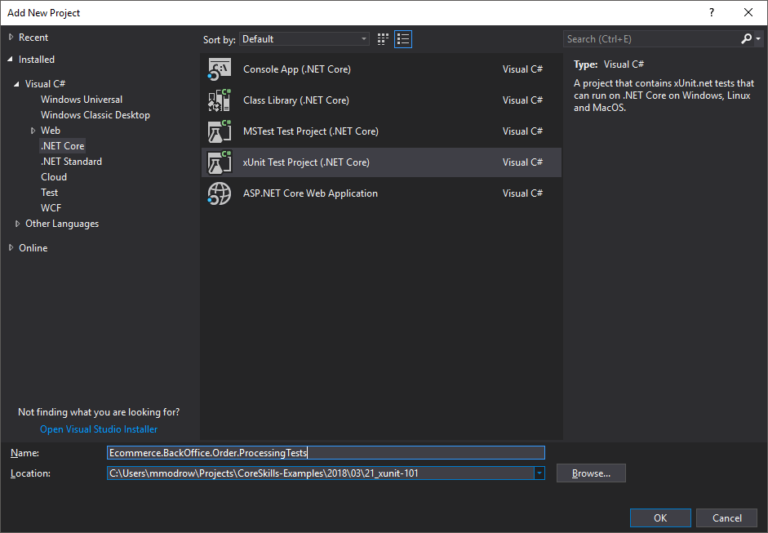
Task: Click Visual C# language in ASP.NET row
Action: click(522, 194)
